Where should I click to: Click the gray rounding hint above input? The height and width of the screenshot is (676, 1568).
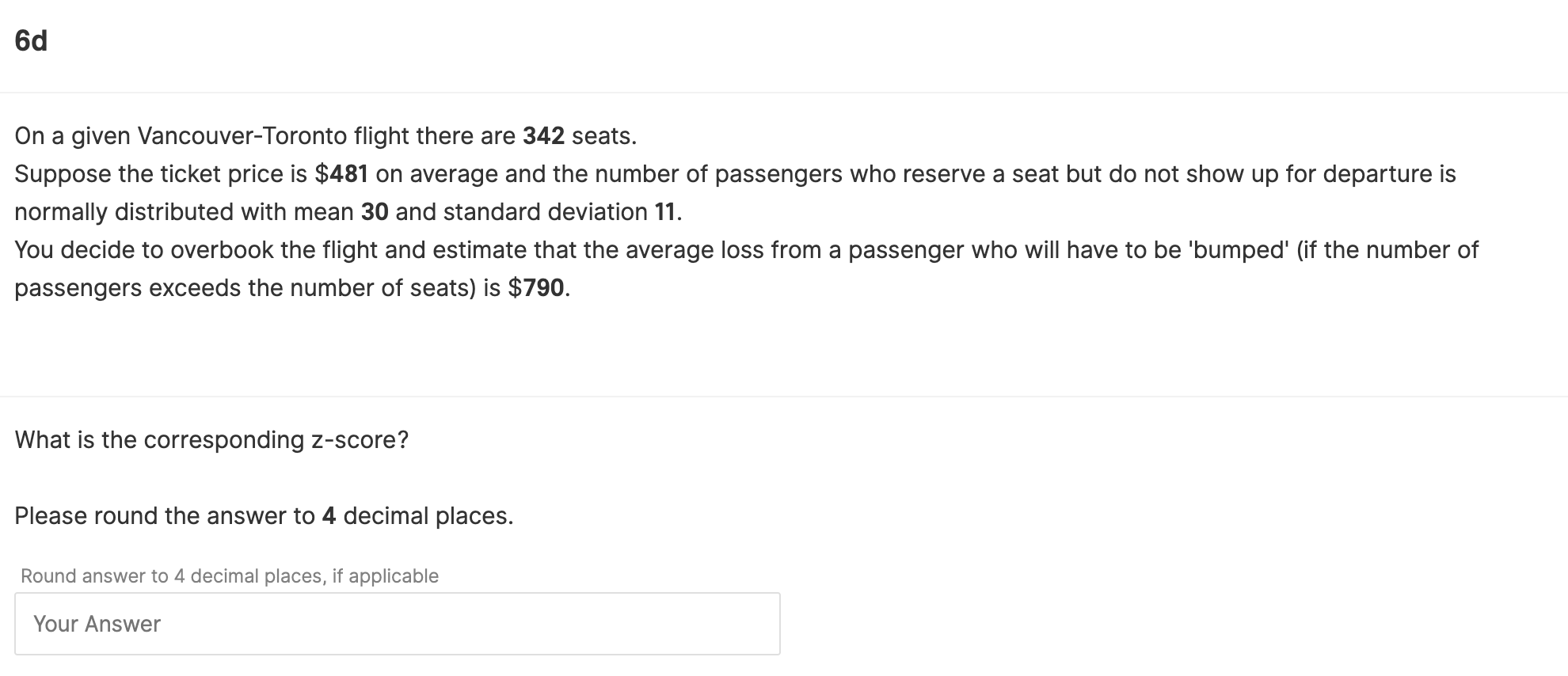pyautogui.click(x=230, y=576)
